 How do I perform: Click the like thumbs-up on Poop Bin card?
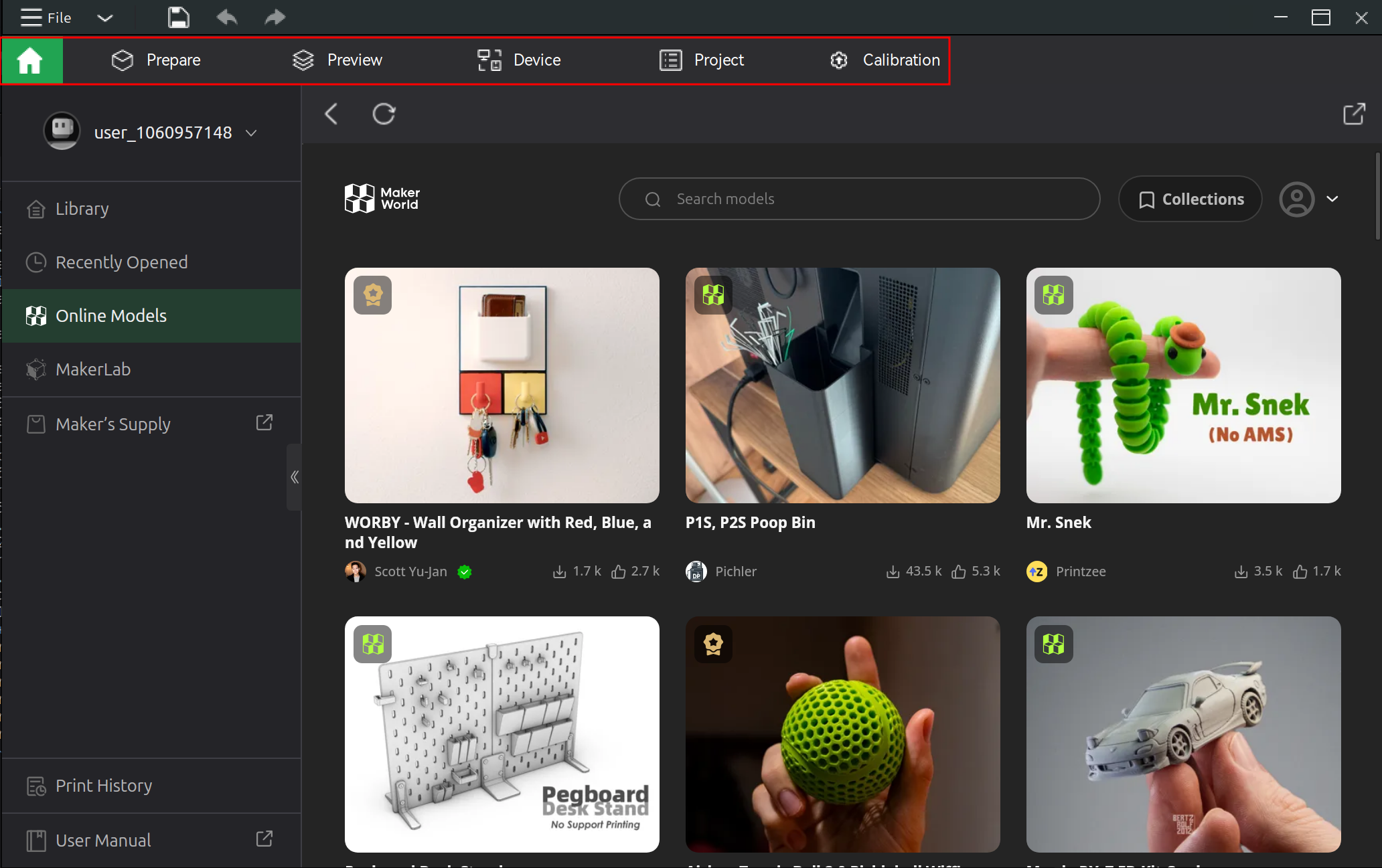tap(959, 572)
